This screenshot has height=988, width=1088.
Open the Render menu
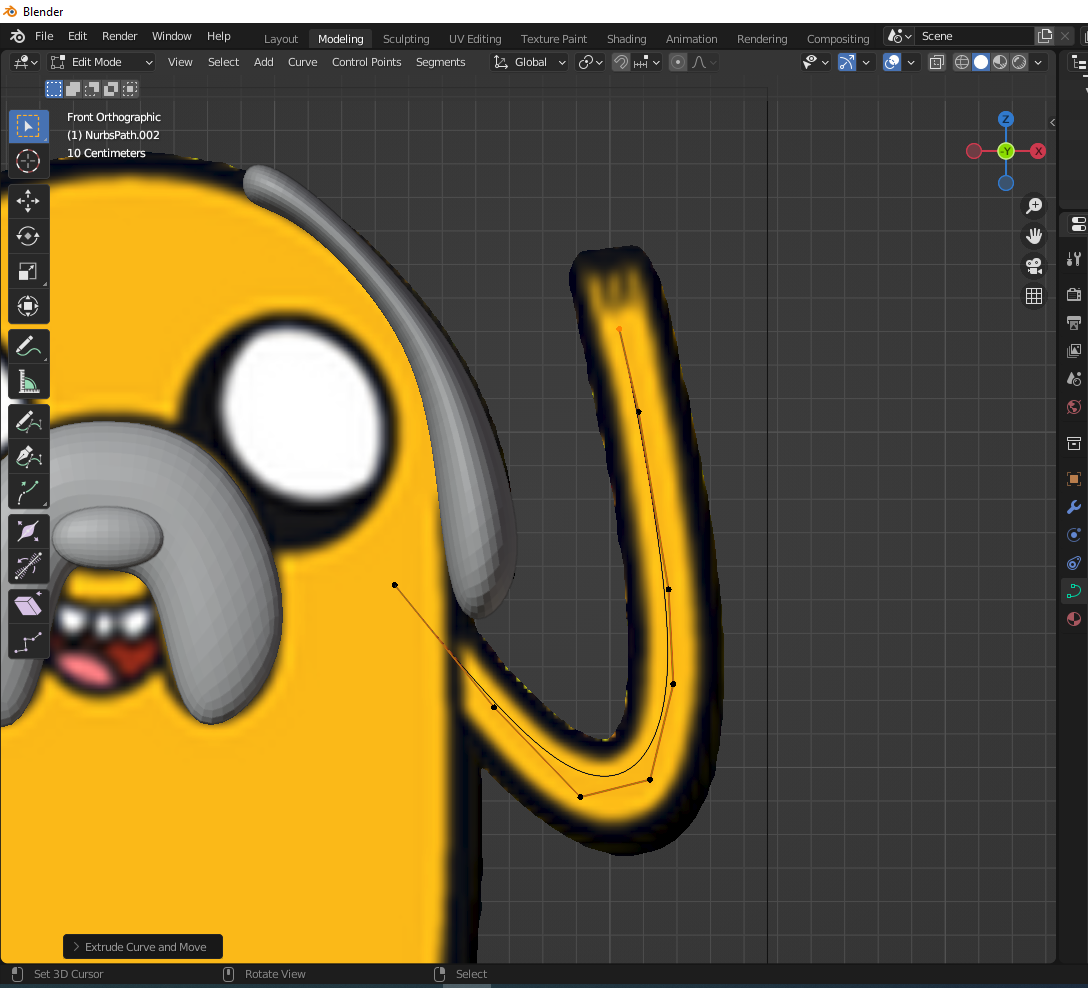click(119, 36)
